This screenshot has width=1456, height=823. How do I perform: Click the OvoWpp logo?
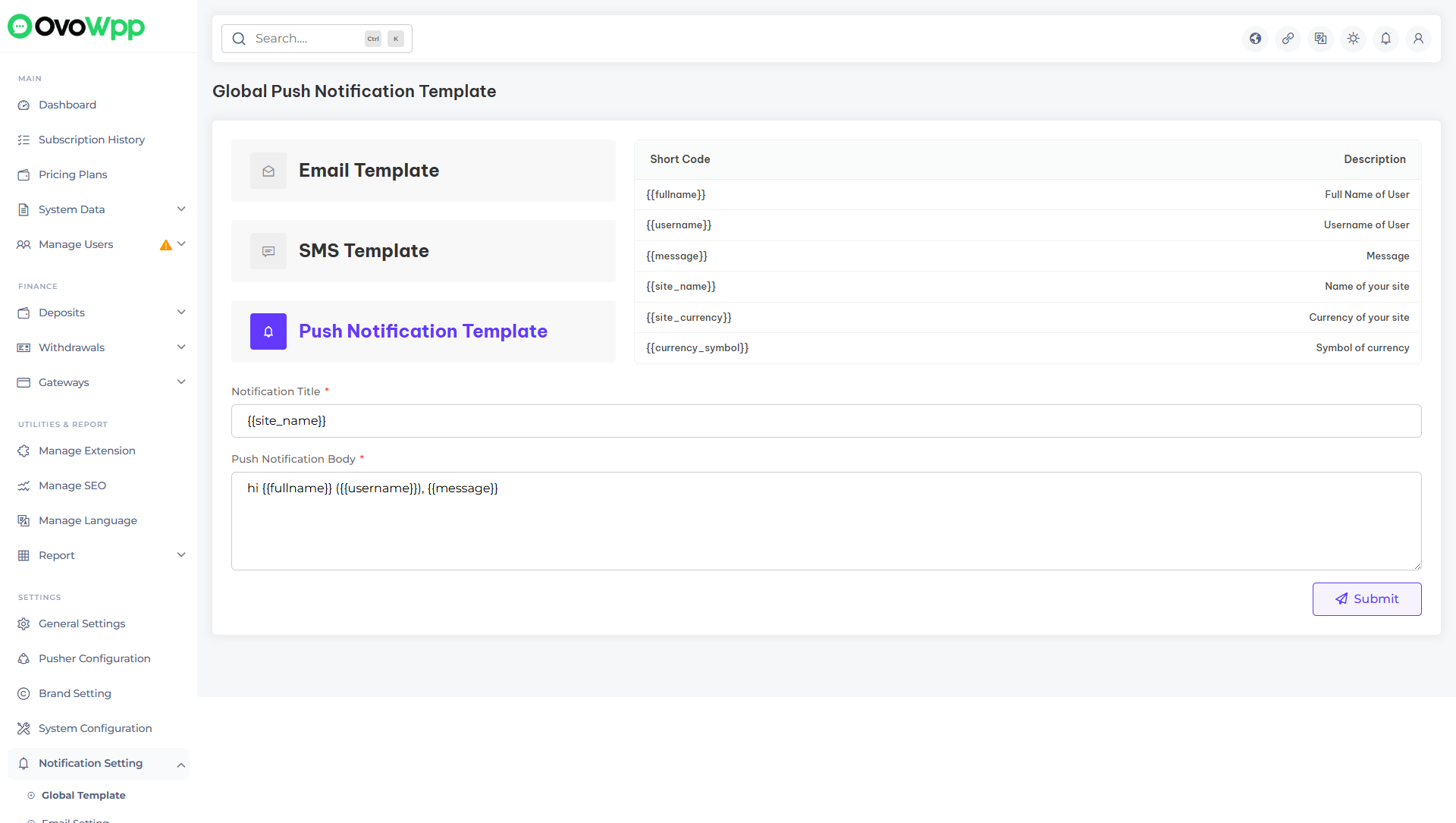tap(76, 27)
